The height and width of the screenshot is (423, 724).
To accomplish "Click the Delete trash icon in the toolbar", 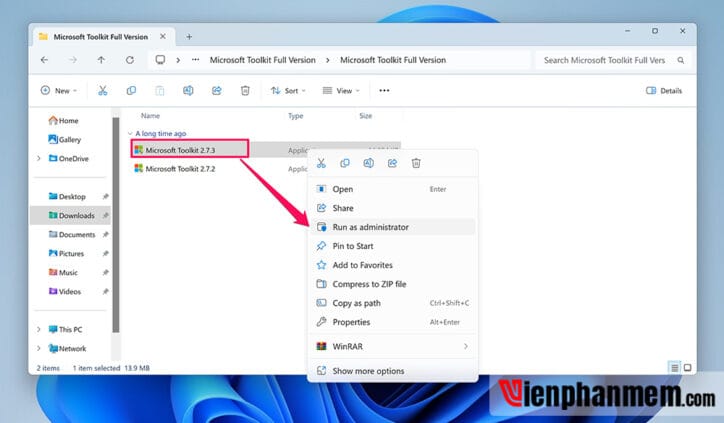I will [245, 91].
